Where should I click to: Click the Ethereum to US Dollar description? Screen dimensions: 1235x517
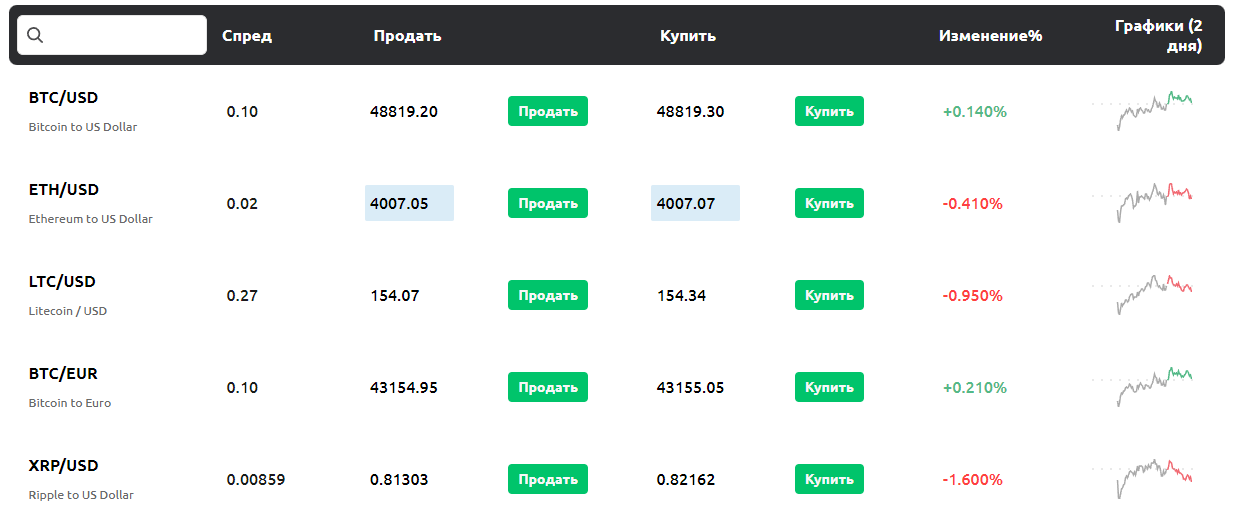pyautogui.click(x=91, y=219)
